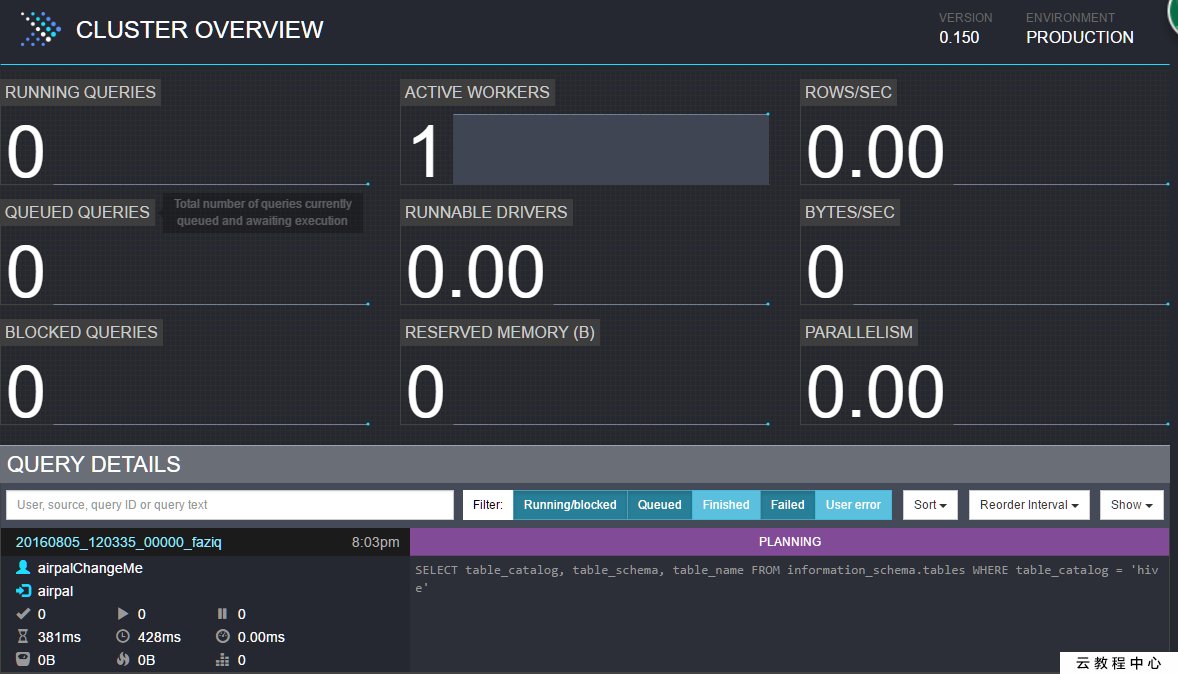Click the CPU time icon next to 0.00ms

222,636
